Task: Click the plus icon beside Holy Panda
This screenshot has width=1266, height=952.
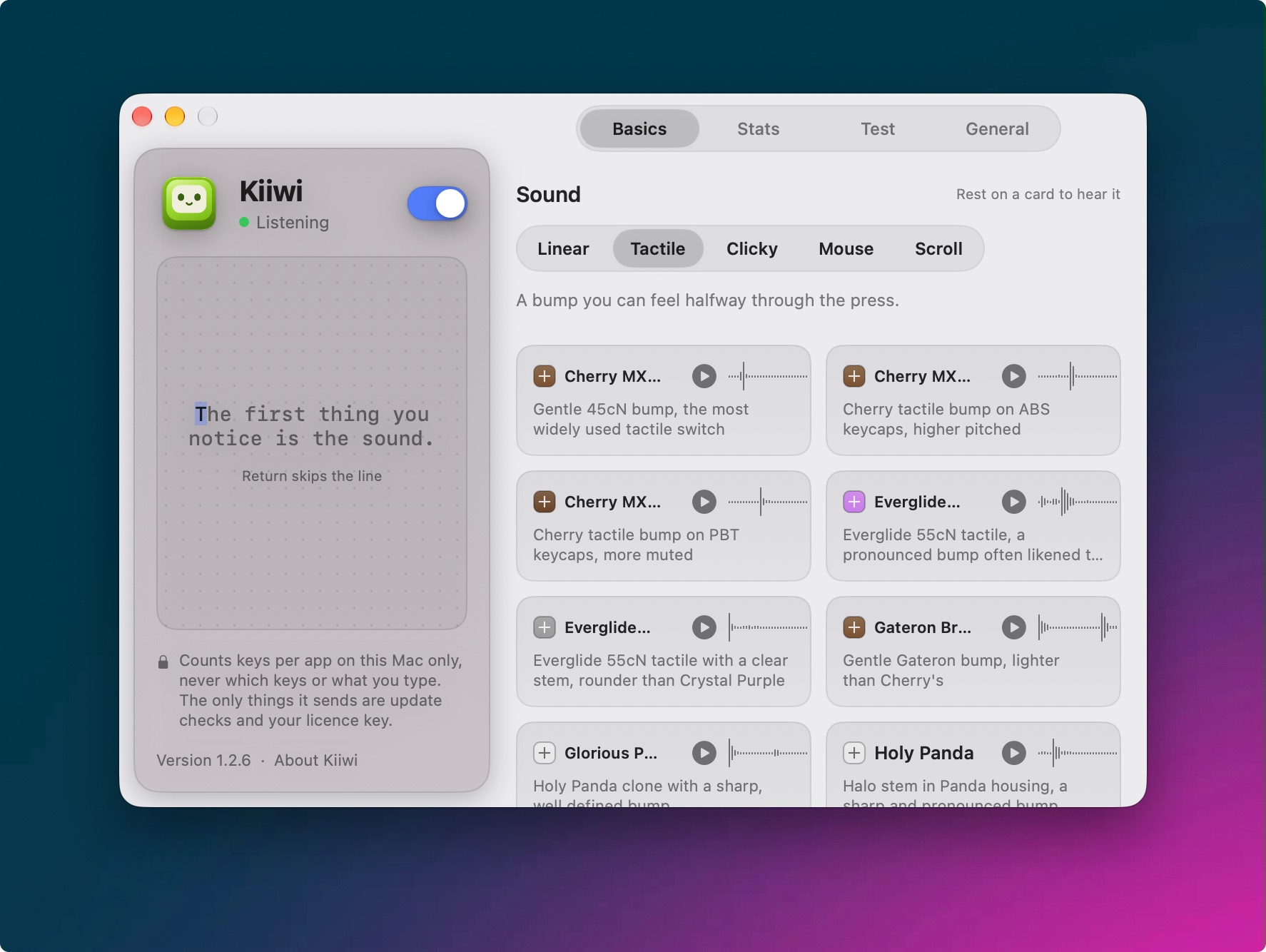Action: click(x=854, y=753)
